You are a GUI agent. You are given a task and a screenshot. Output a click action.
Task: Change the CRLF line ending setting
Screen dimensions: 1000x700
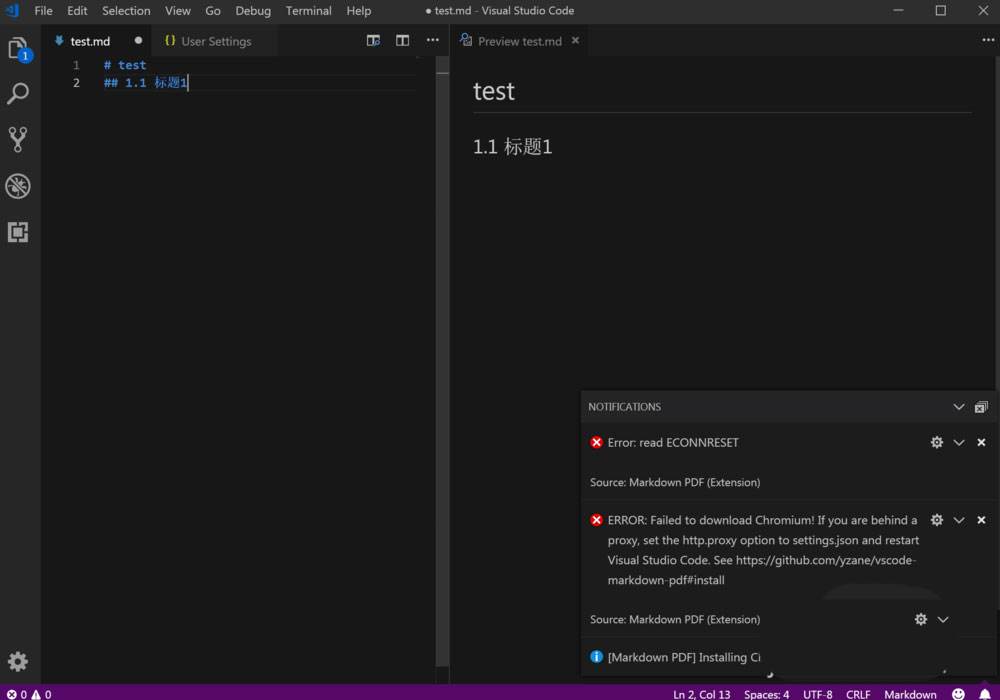(858, 693)
